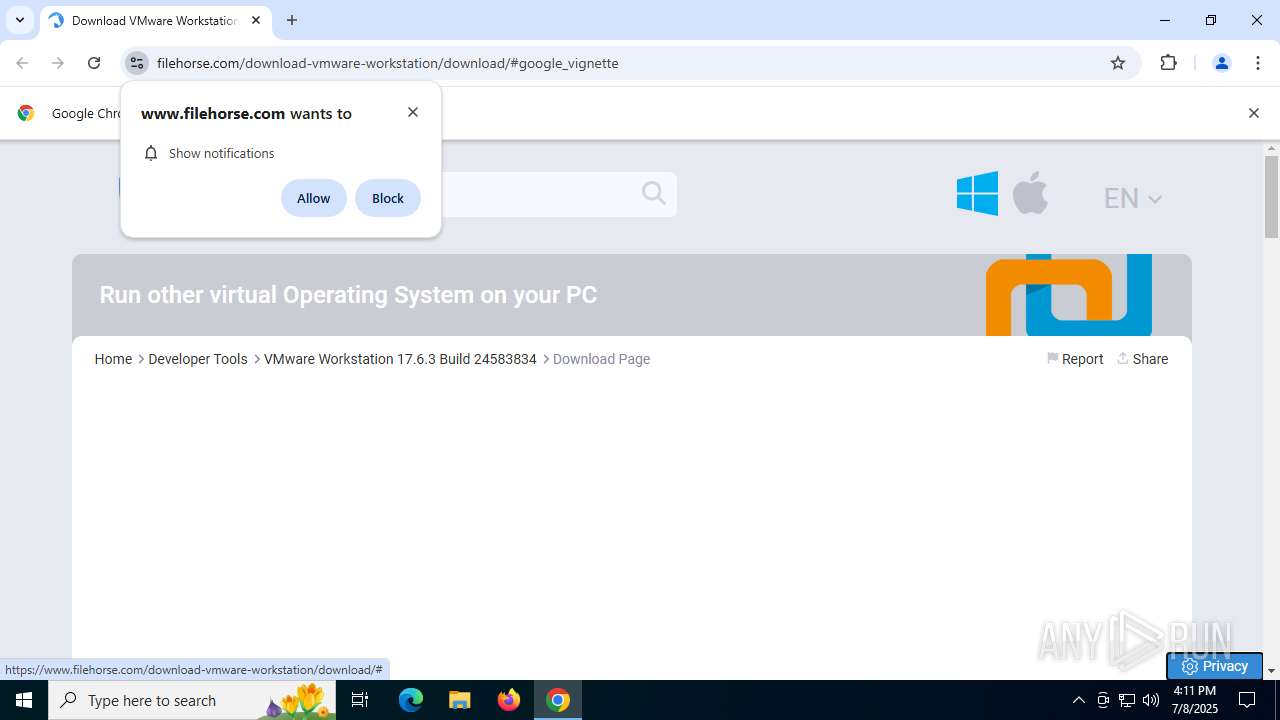Image resolution: width=1280 pixels, height=720 pixels.
Task: Report this download page
Action: coord(1075,359)
